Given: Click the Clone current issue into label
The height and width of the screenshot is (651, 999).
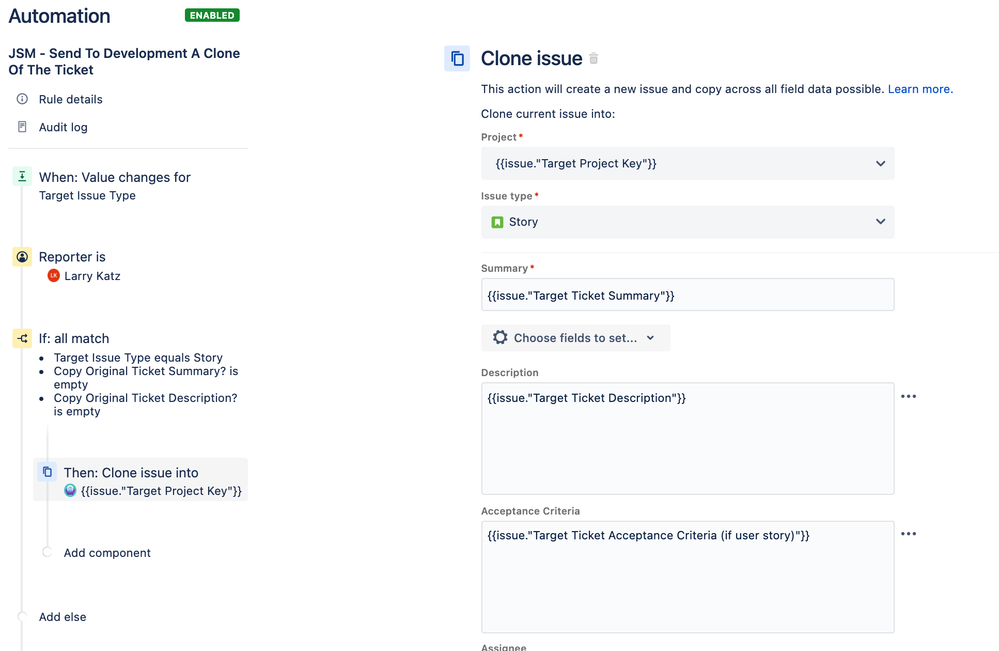Looking at the screenshot, I should [548, 114].
